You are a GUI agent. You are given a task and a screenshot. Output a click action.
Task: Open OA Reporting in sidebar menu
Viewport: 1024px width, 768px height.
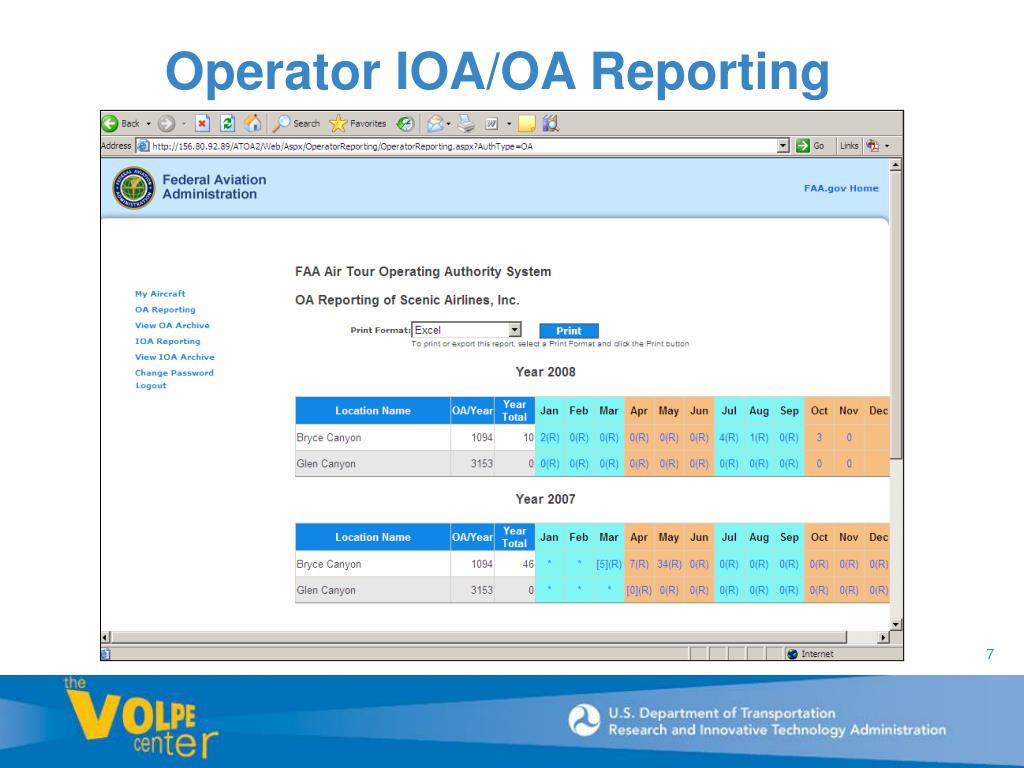[x=165, y=310]
